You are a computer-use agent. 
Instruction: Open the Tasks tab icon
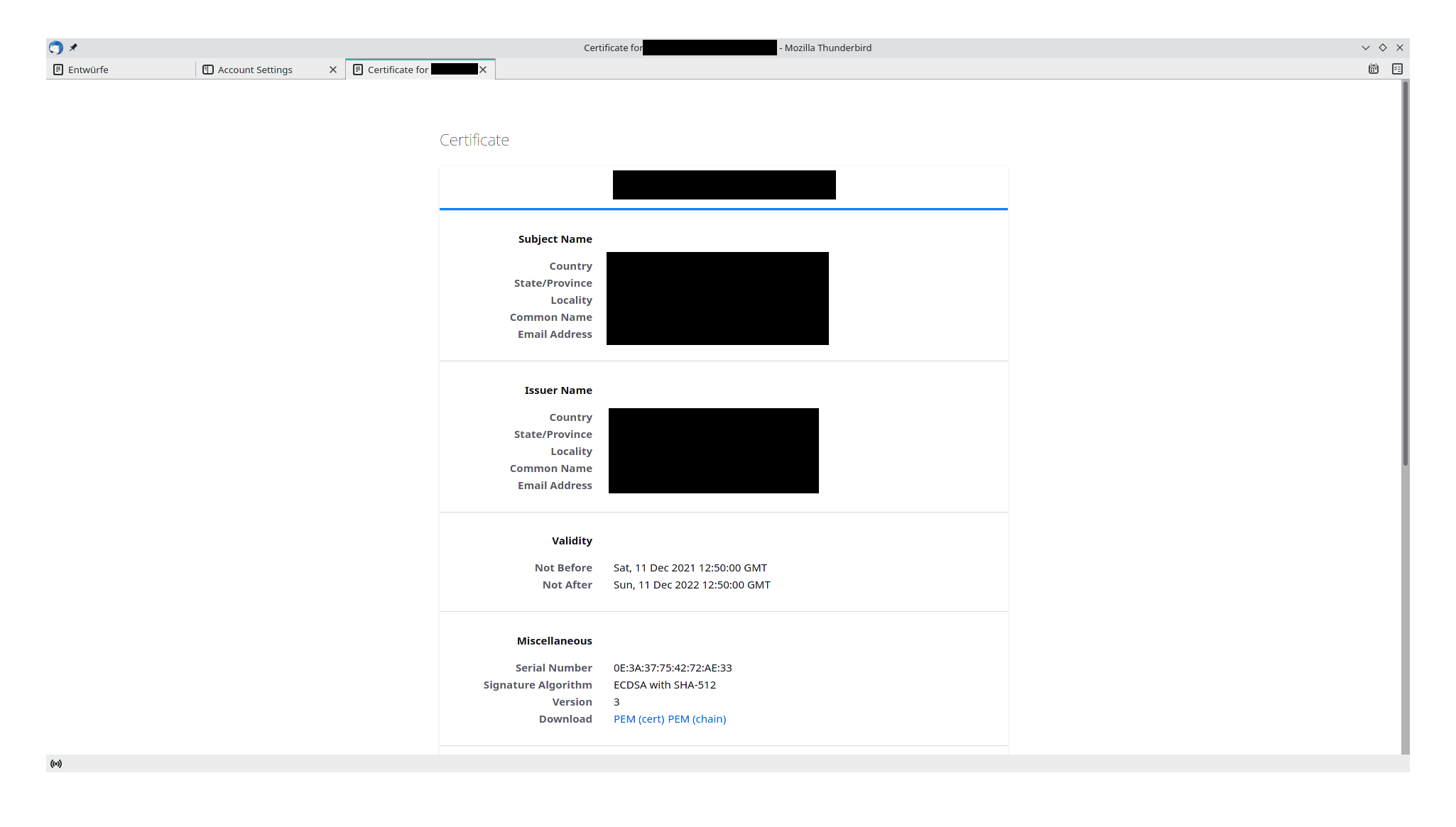coord(1397,69)
